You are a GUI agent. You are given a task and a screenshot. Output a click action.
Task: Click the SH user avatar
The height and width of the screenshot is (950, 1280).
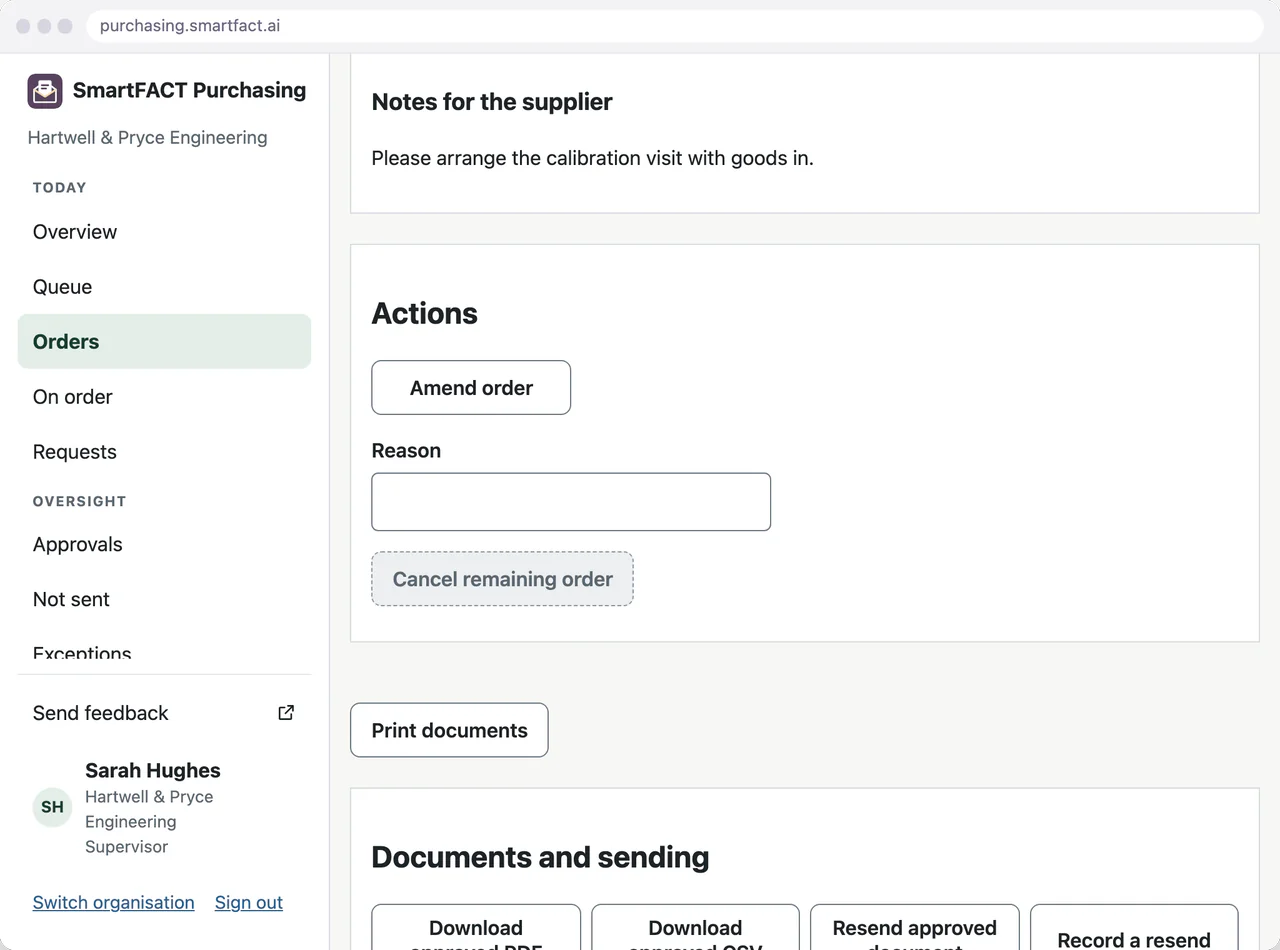pos(53,807)
